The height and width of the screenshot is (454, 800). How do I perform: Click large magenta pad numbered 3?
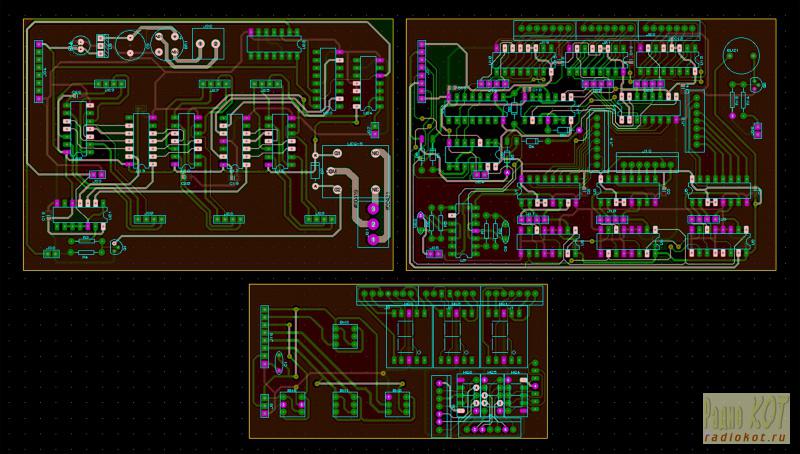373,208
